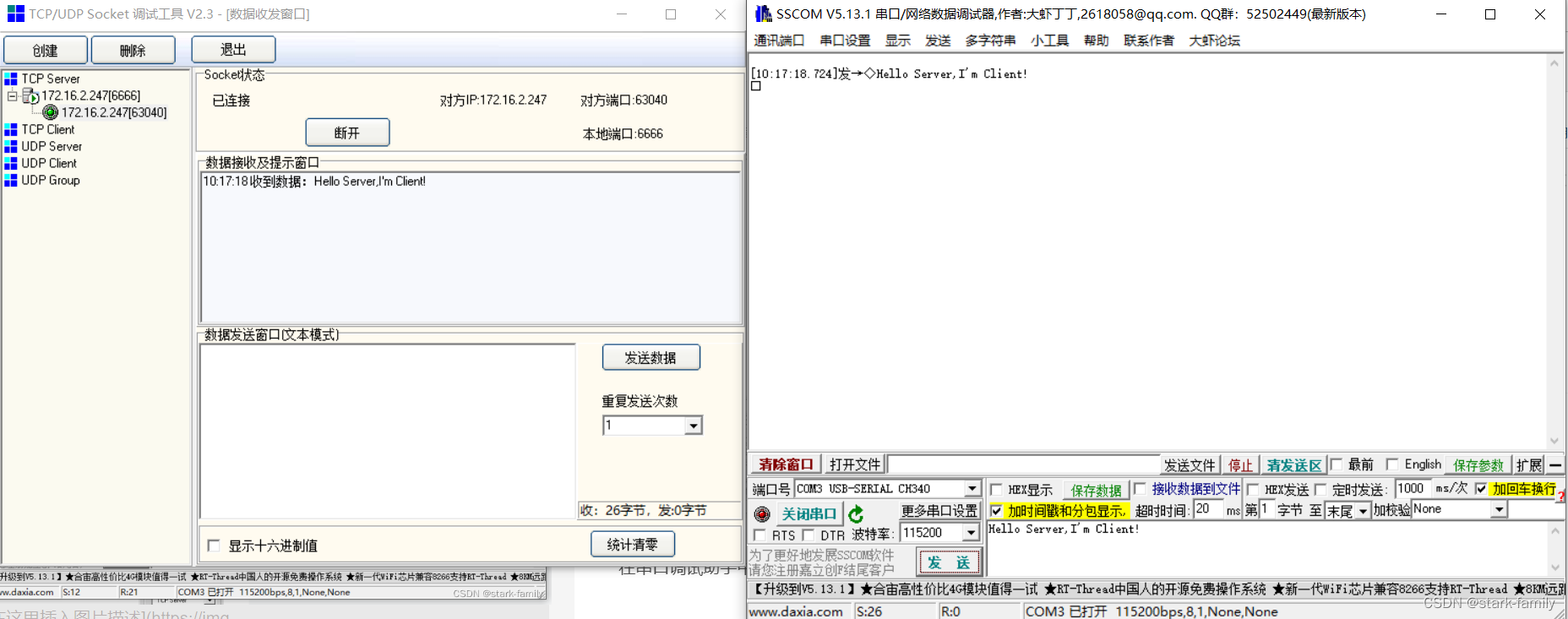Click the 创建 create button
The height and width of the screenshot is (619, 1568).
point(46,51)
